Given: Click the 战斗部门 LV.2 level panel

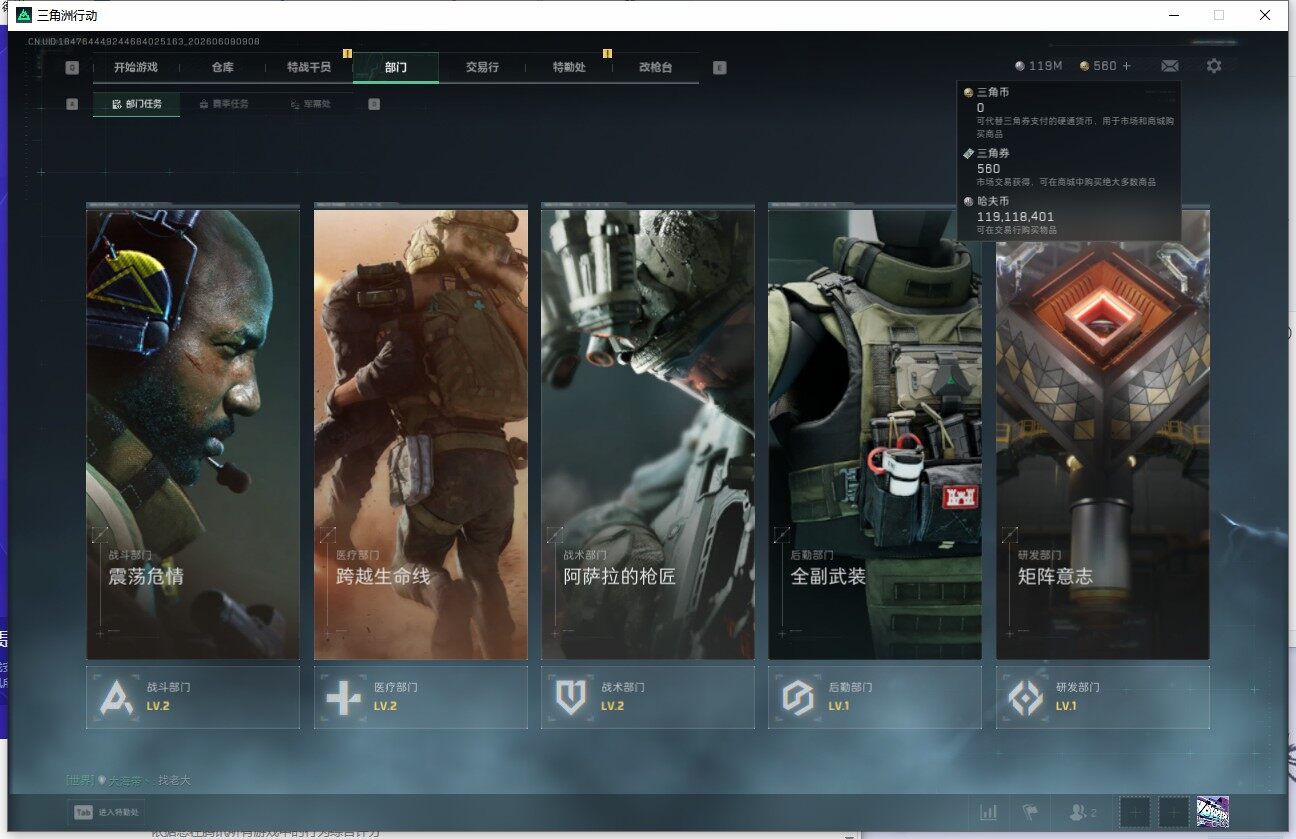Looking at the screenshot, I should click(x=193, y=697).
